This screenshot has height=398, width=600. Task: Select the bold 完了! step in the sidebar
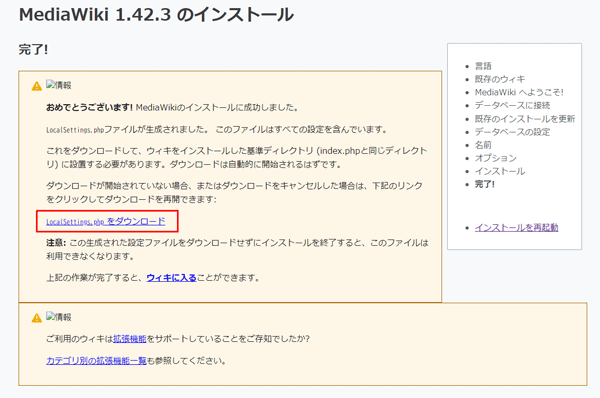(x=484, y=184)
